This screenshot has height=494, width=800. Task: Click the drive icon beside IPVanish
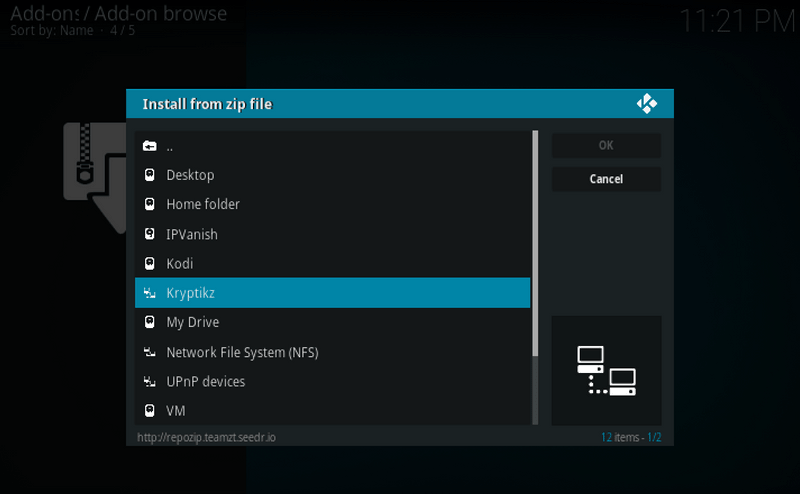pyautogui.click(x=149, y=234)
